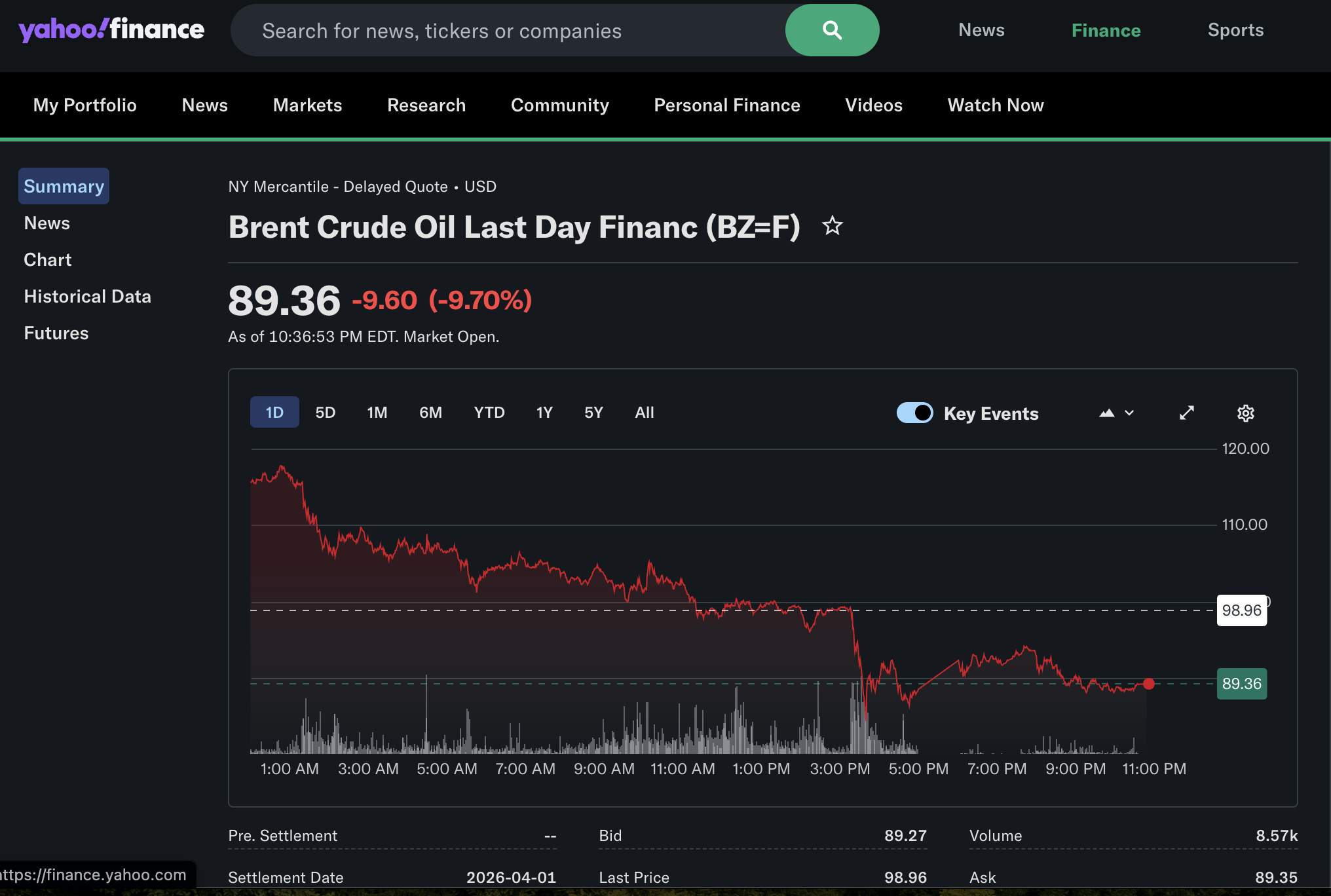Viewport: 1331px width, 896px height.
Task: Toggle the Key Events switch off
Action: click(914, 413)
